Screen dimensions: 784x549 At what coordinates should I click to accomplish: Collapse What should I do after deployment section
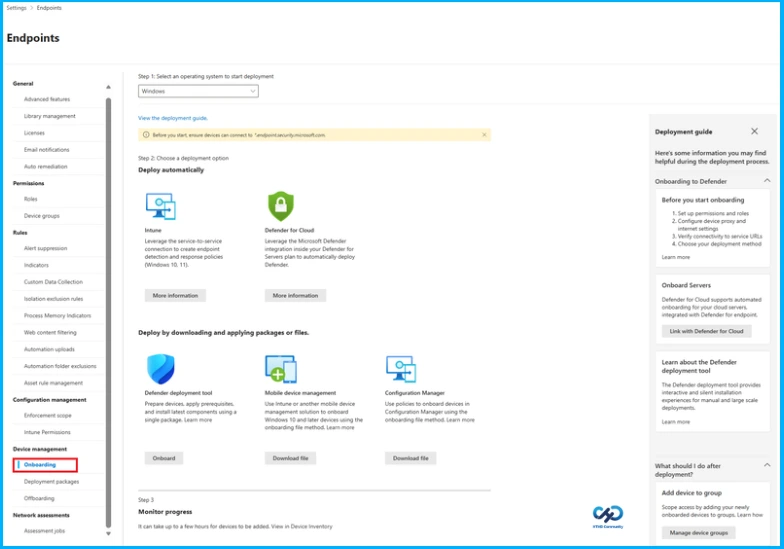767,465
